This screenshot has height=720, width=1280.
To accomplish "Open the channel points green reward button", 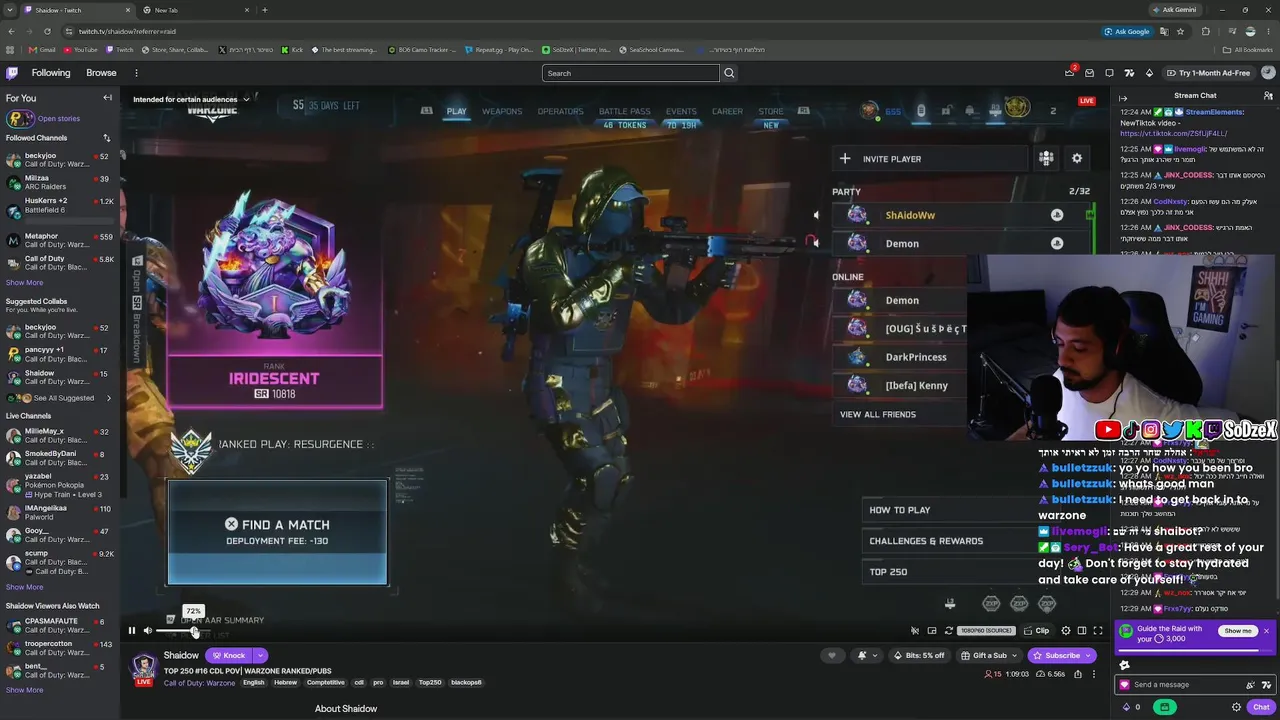I will (1164, 707).
